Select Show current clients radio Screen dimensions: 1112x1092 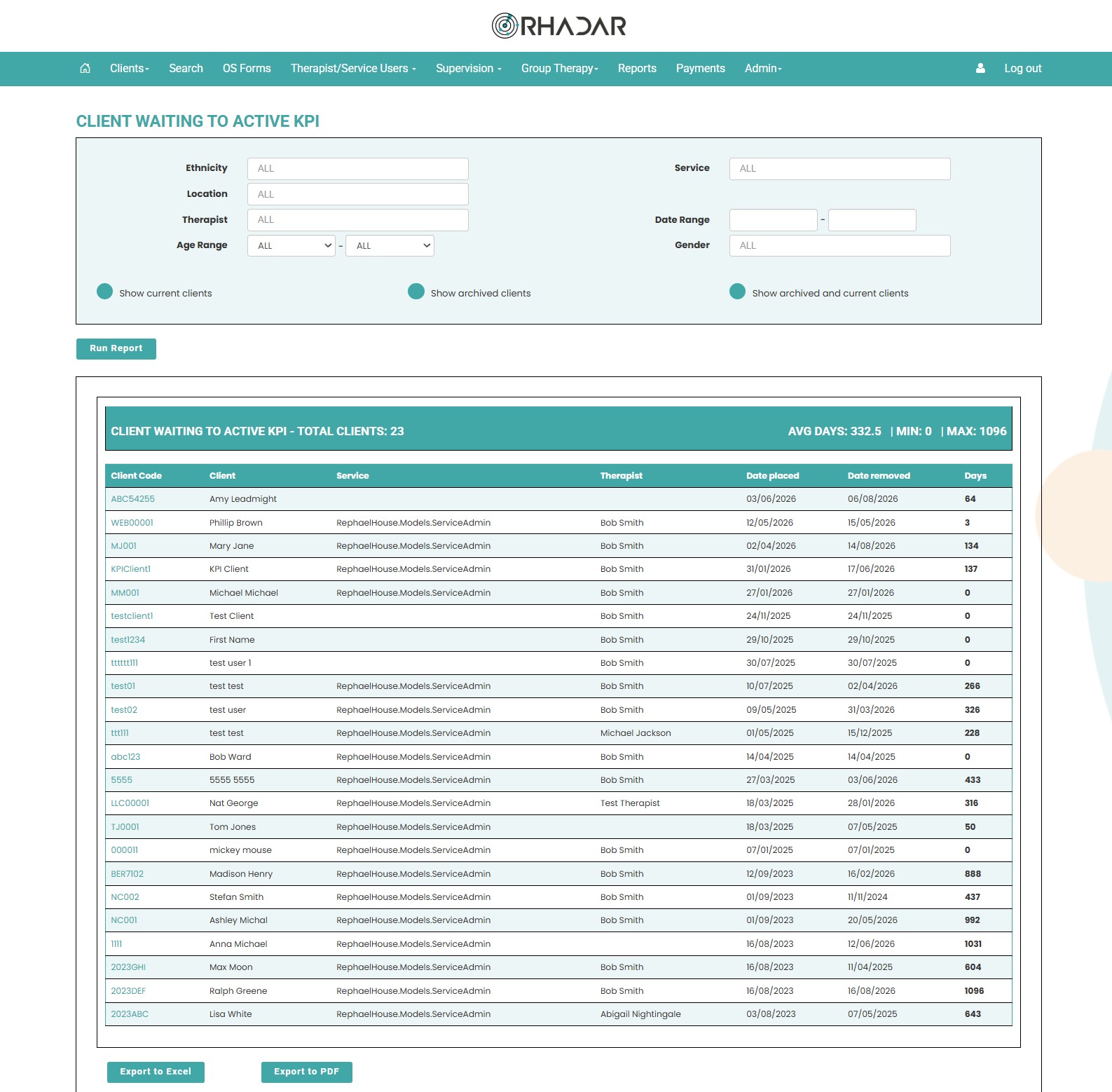click(x=104, y=292)
